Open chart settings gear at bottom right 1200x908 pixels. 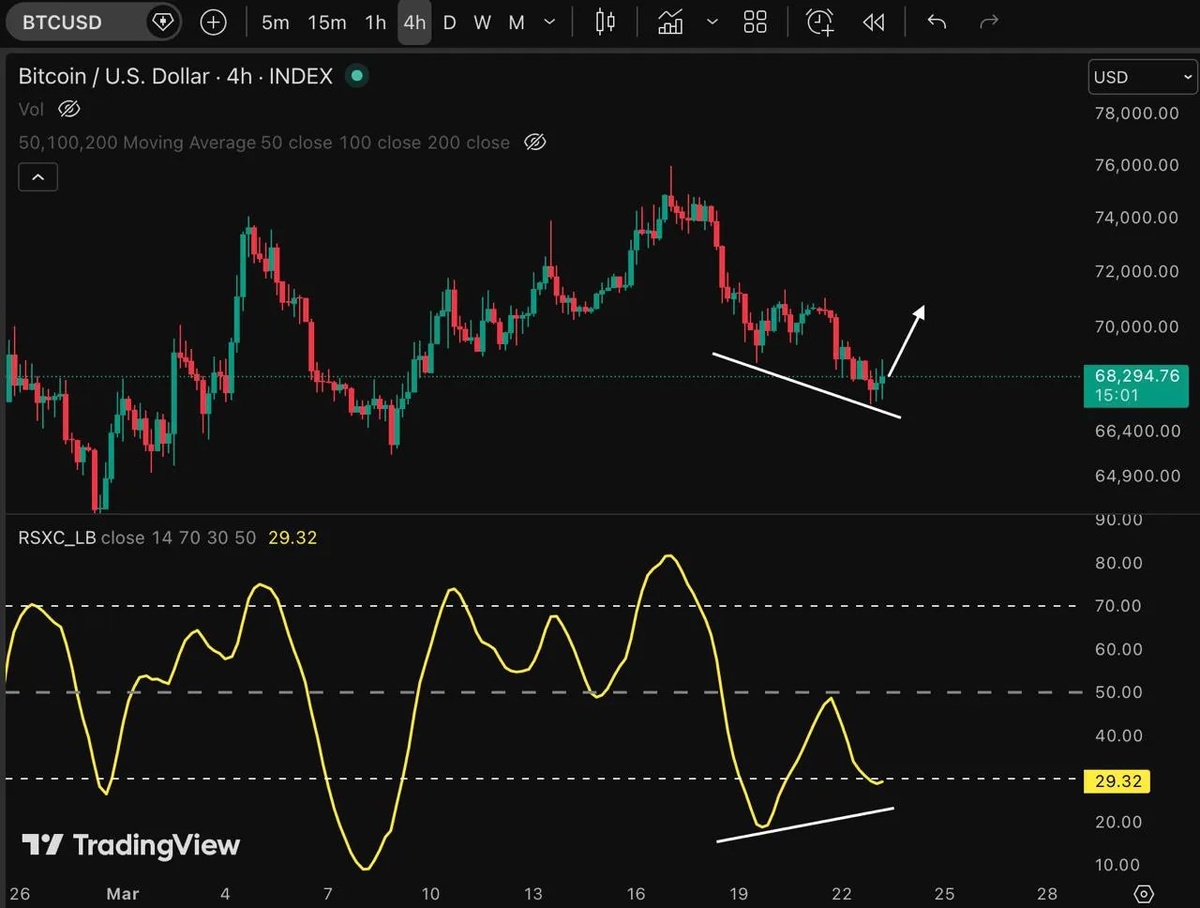click(x=1145, y=892)
